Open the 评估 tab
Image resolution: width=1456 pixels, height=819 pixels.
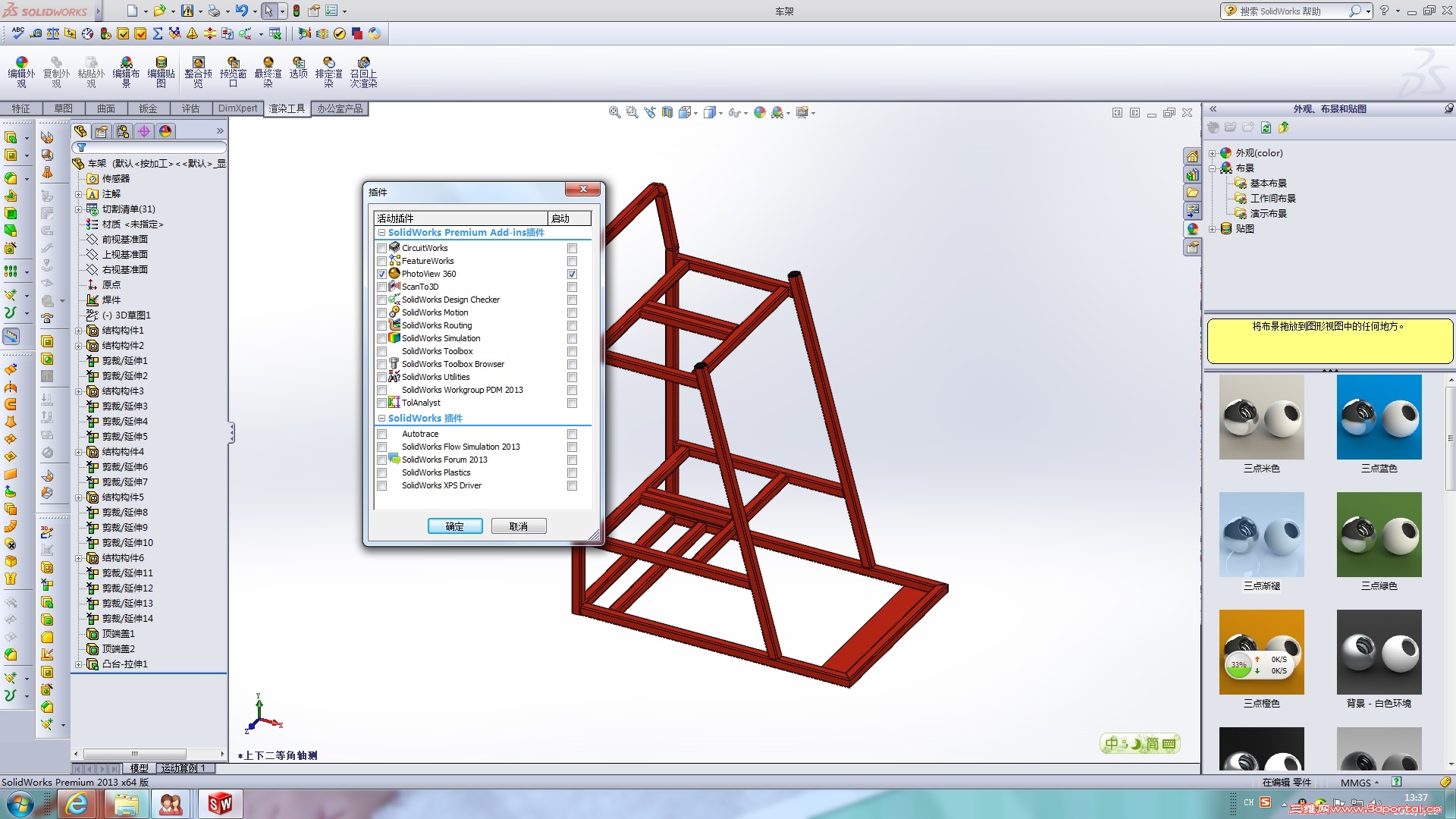[x=190, y=108]
